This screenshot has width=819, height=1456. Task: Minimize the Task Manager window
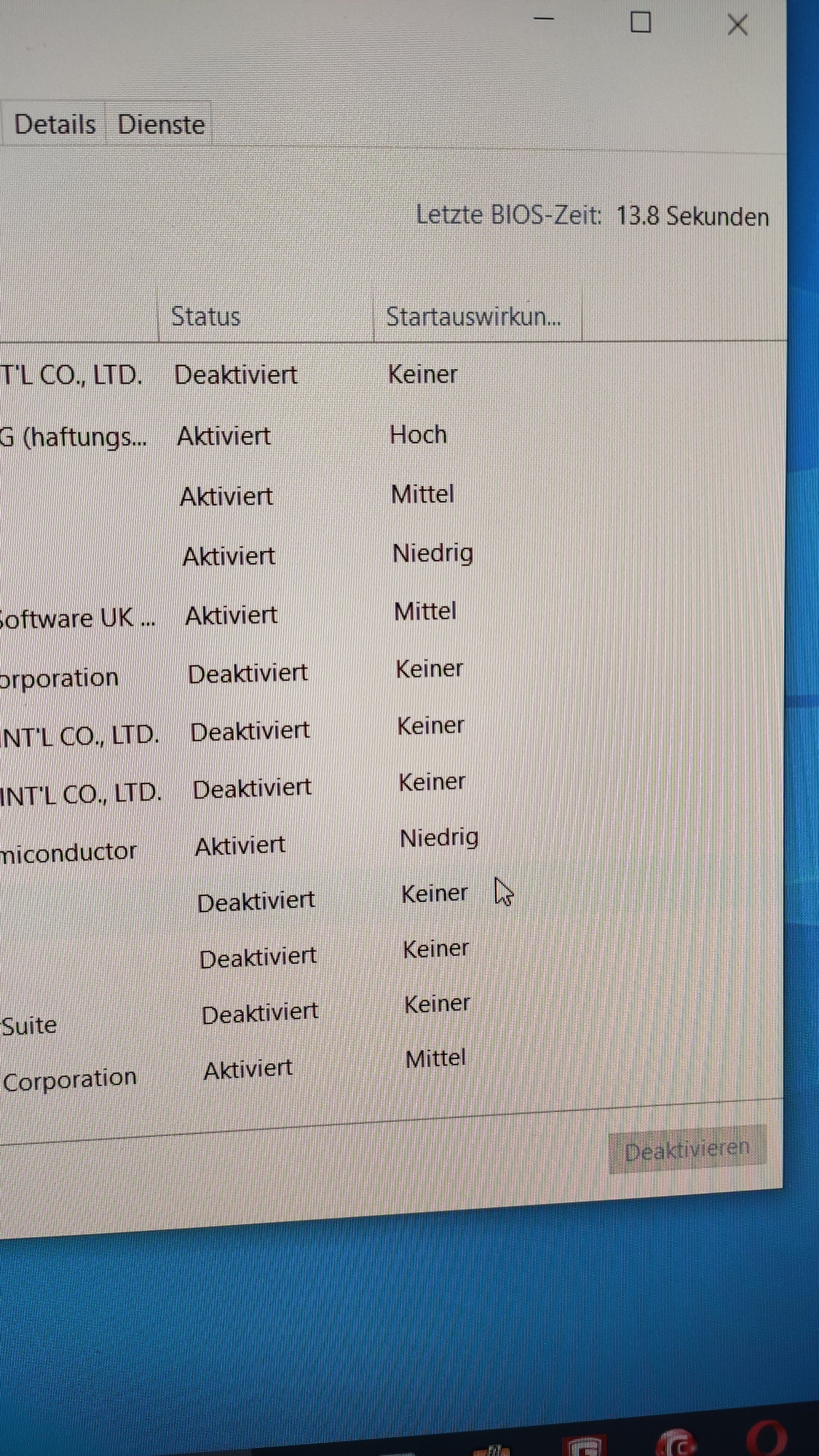(544, 19)
